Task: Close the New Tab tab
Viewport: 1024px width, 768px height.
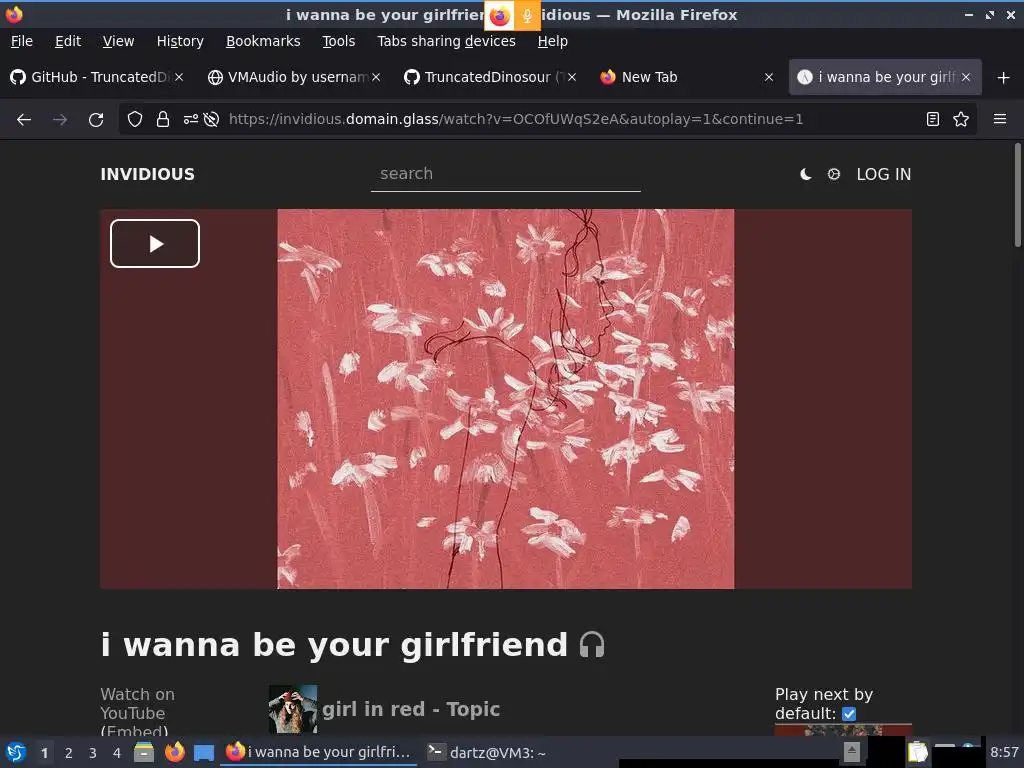Action: click(x=769, y=77)
